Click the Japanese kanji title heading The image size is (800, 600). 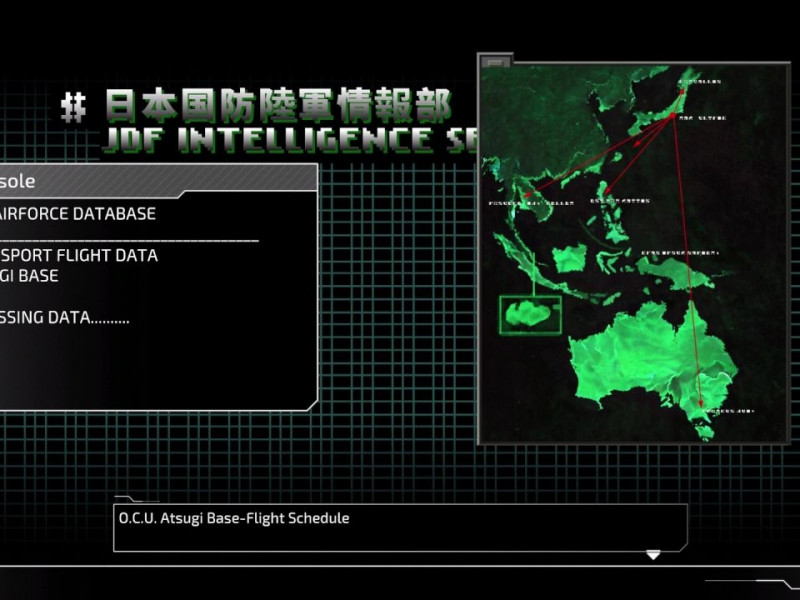[x=278, y=105]
